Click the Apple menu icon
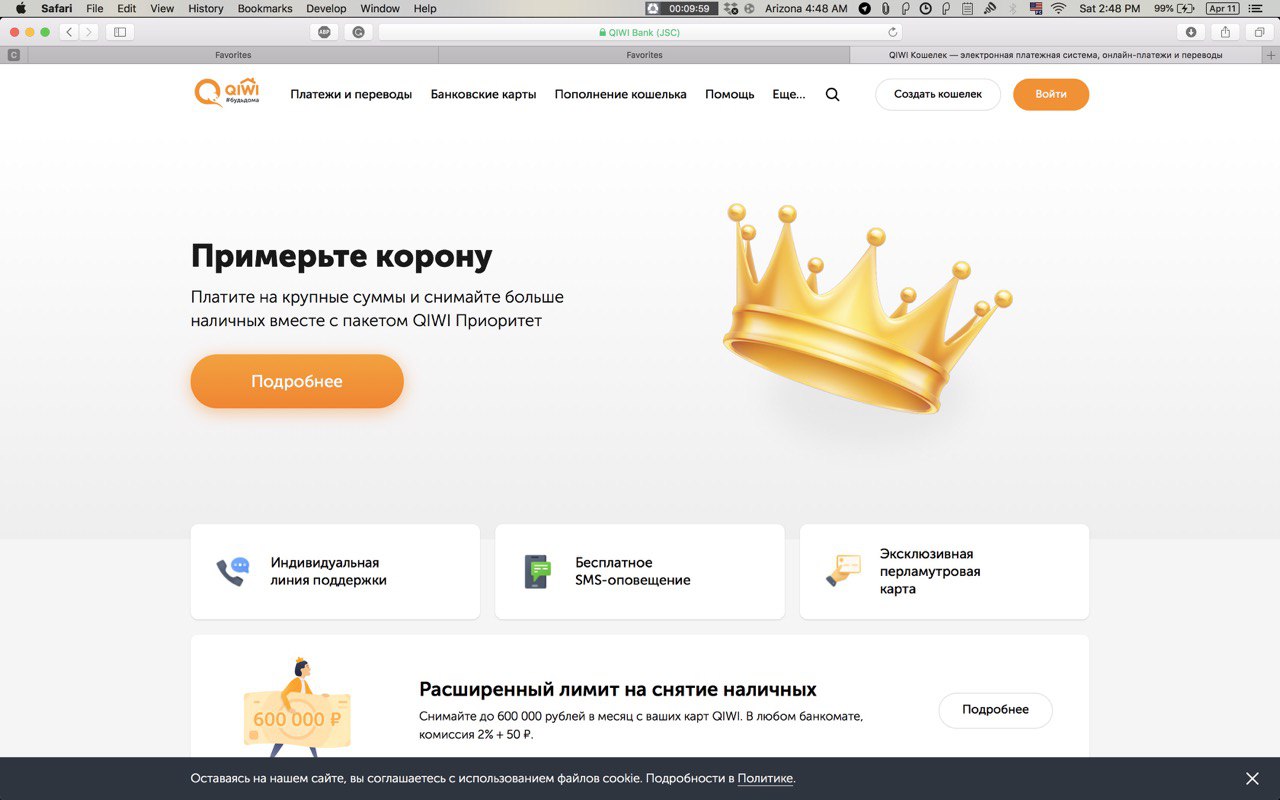Viewport: 1280px width, 800px height. click(20, 8)
